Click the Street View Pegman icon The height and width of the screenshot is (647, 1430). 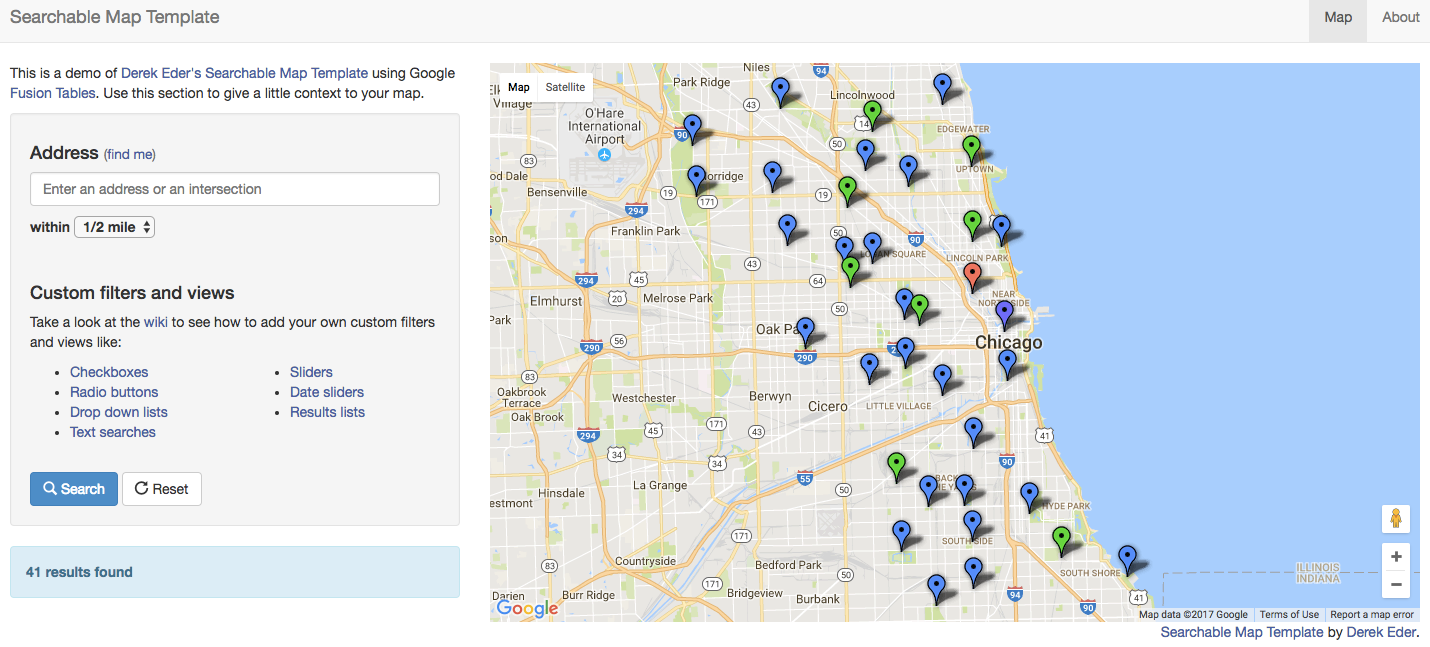click(x=1396, y=519)
